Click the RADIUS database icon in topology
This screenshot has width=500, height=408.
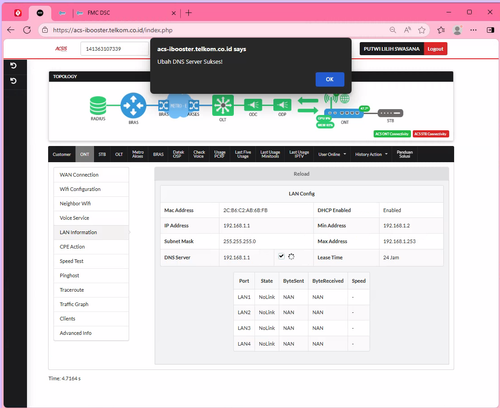98,106
